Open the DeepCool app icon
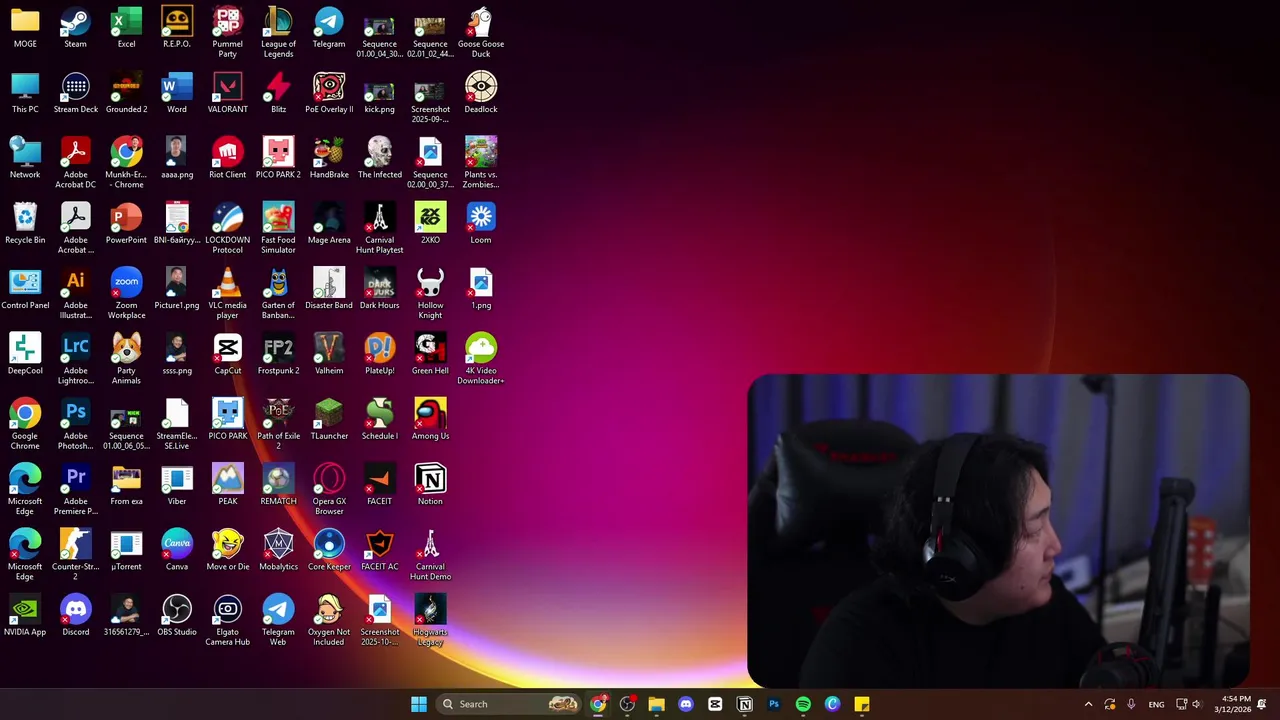The image size is (1280, 720). click(25, 354)
